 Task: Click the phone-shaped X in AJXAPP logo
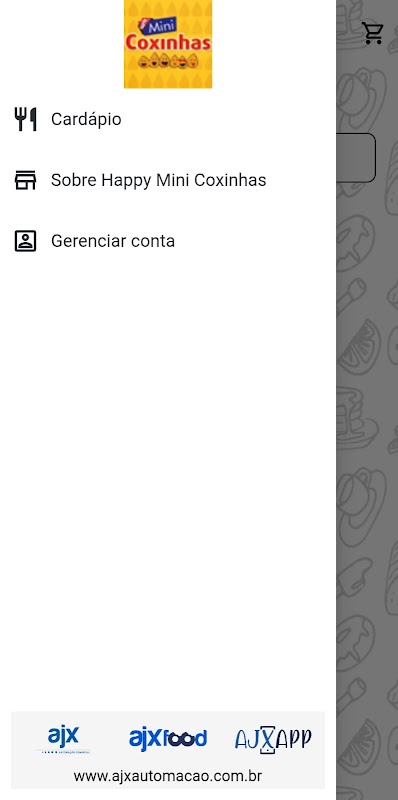(x=267, y=739)
